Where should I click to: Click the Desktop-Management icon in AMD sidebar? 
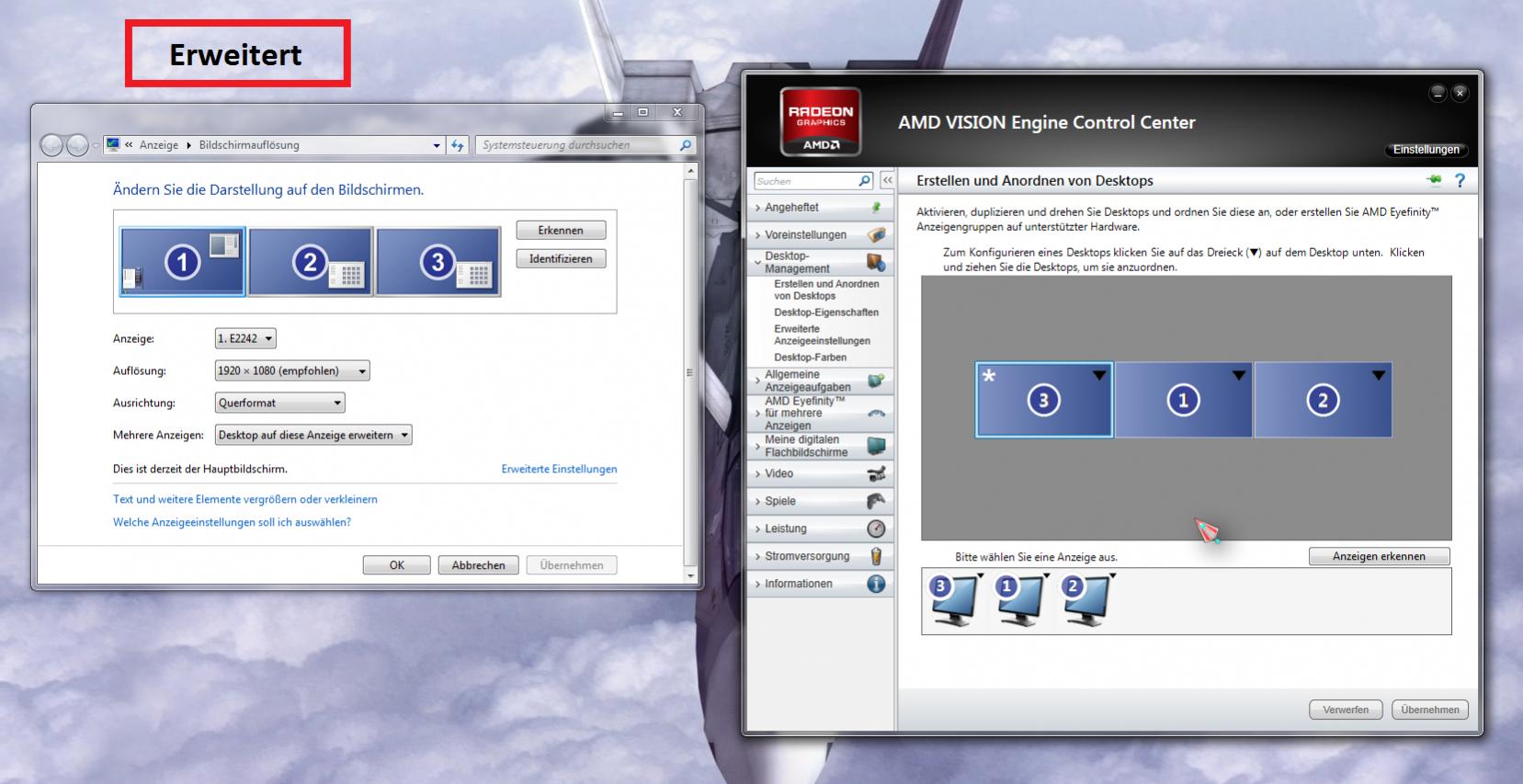tap(877, 263)
